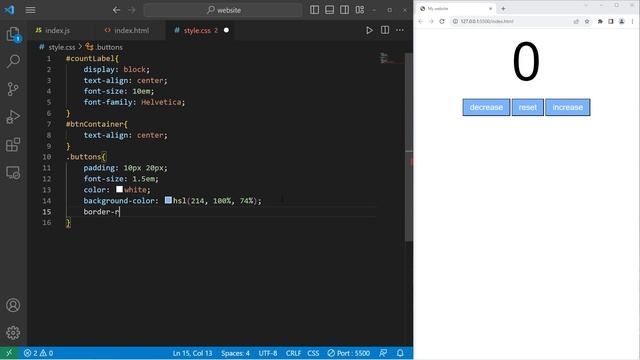This screenshot has height=360, width=640.
Task: Open the Source Control view
Action: point(13,89)
